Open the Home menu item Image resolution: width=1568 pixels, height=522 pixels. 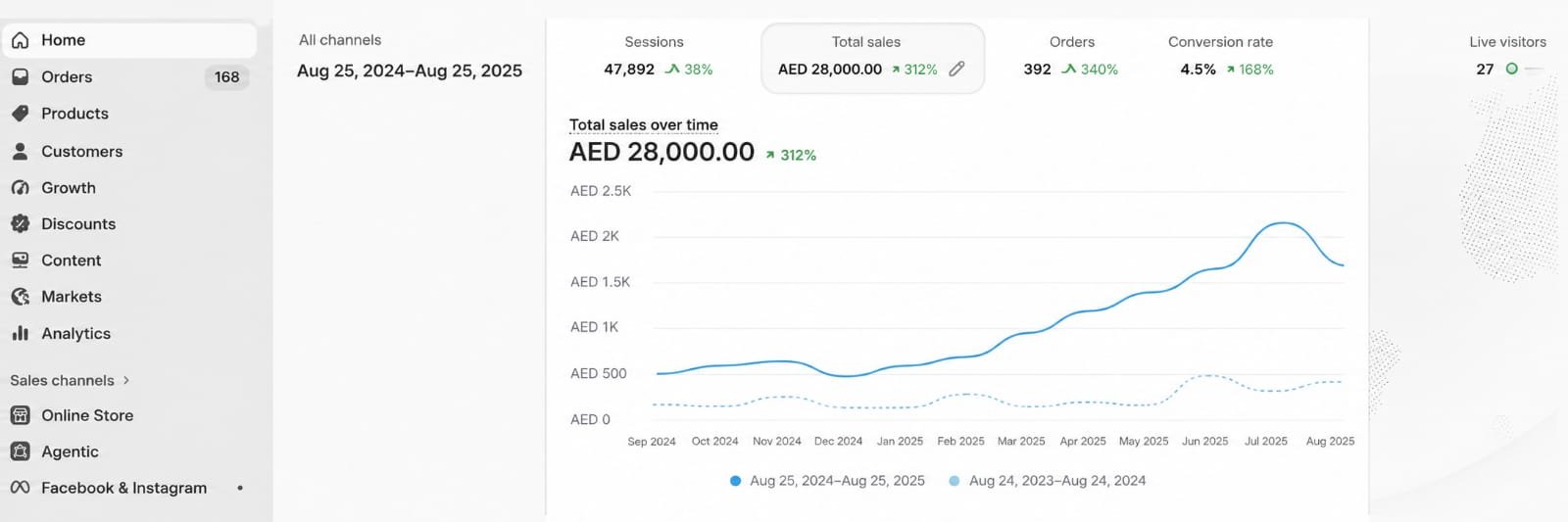(x=129, y=40)
